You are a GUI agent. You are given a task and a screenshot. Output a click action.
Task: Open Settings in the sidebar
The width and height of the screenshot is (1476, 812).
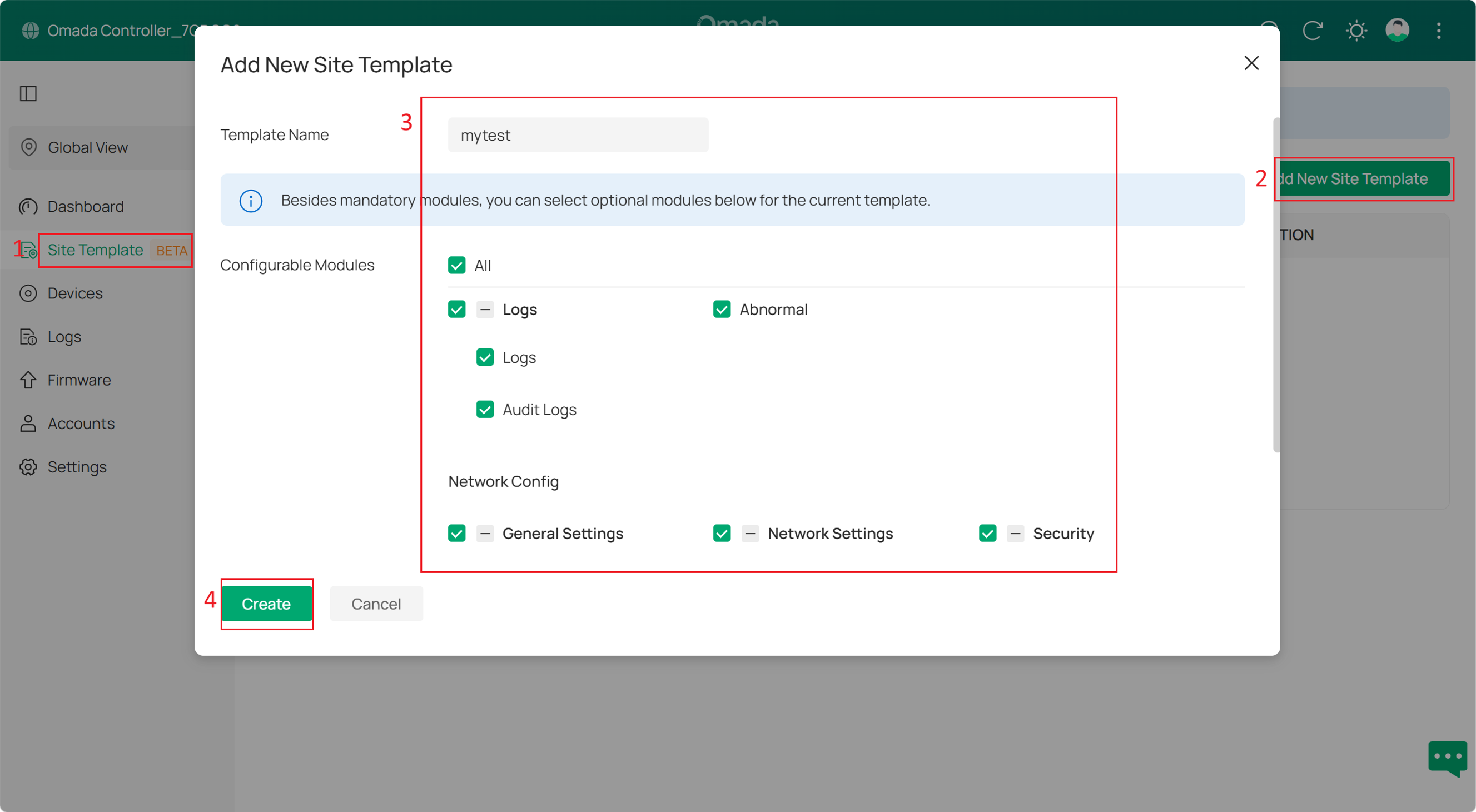coord(77,467)
